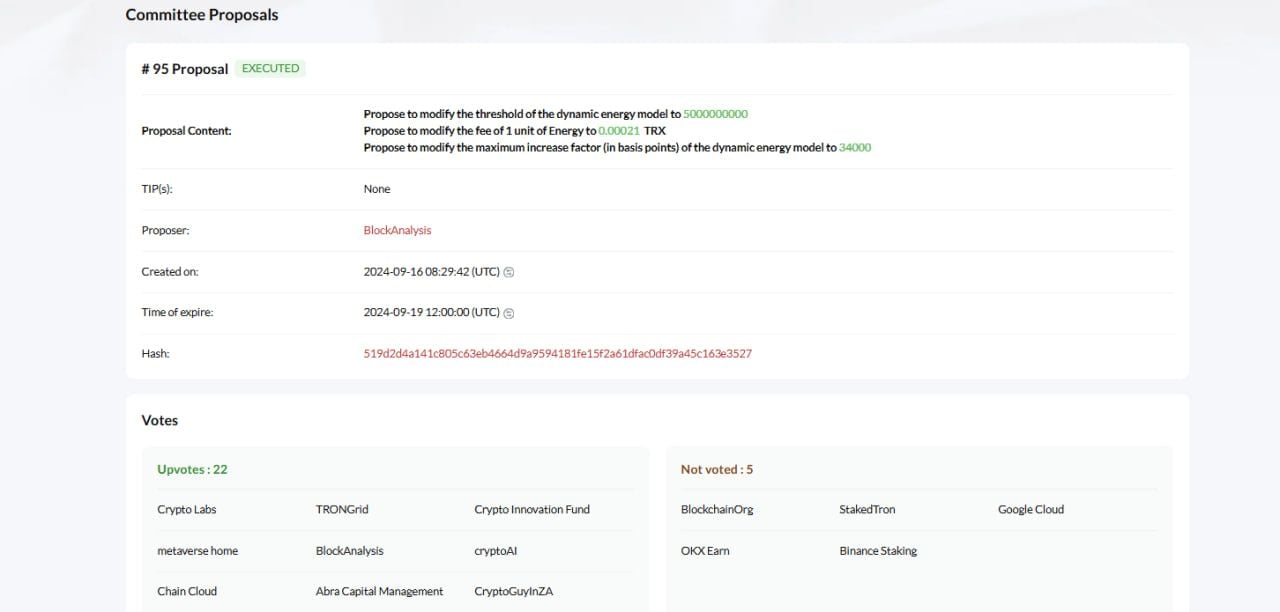This screenshot has width=1280, height=612.
Task: Click the metaverse home voter
Action: pyautogui.click(x=198, y=550)
